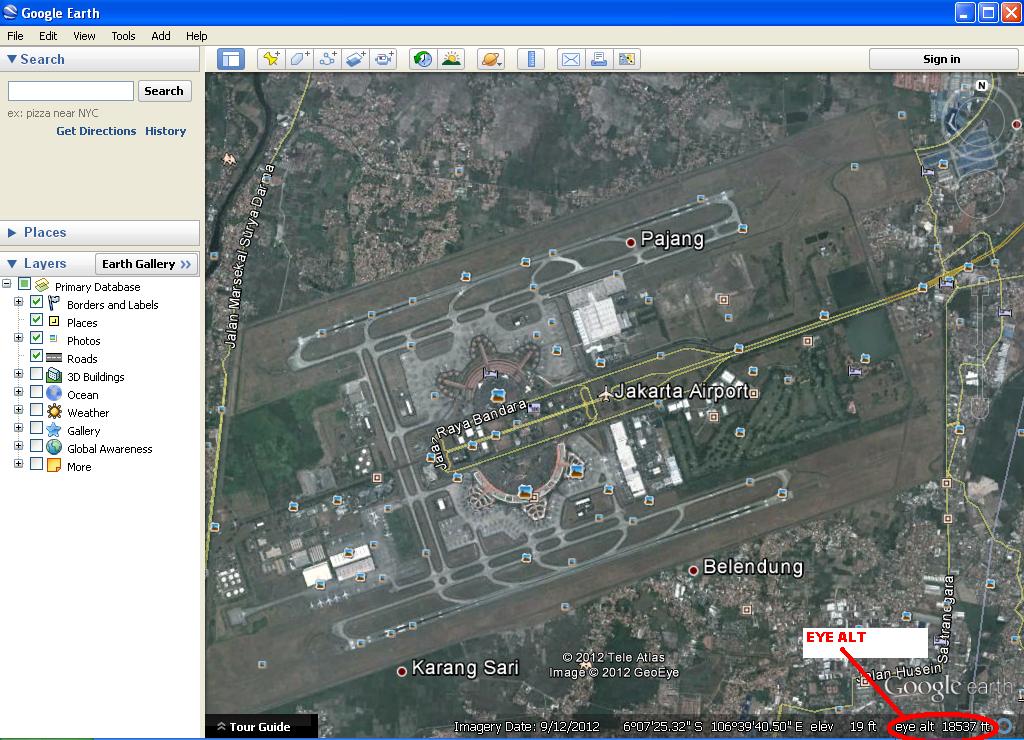Viewport: 1024px width, 740px height.
Task: Click the Borders and Labels flag icon
Action: click(x=54, y=303)
